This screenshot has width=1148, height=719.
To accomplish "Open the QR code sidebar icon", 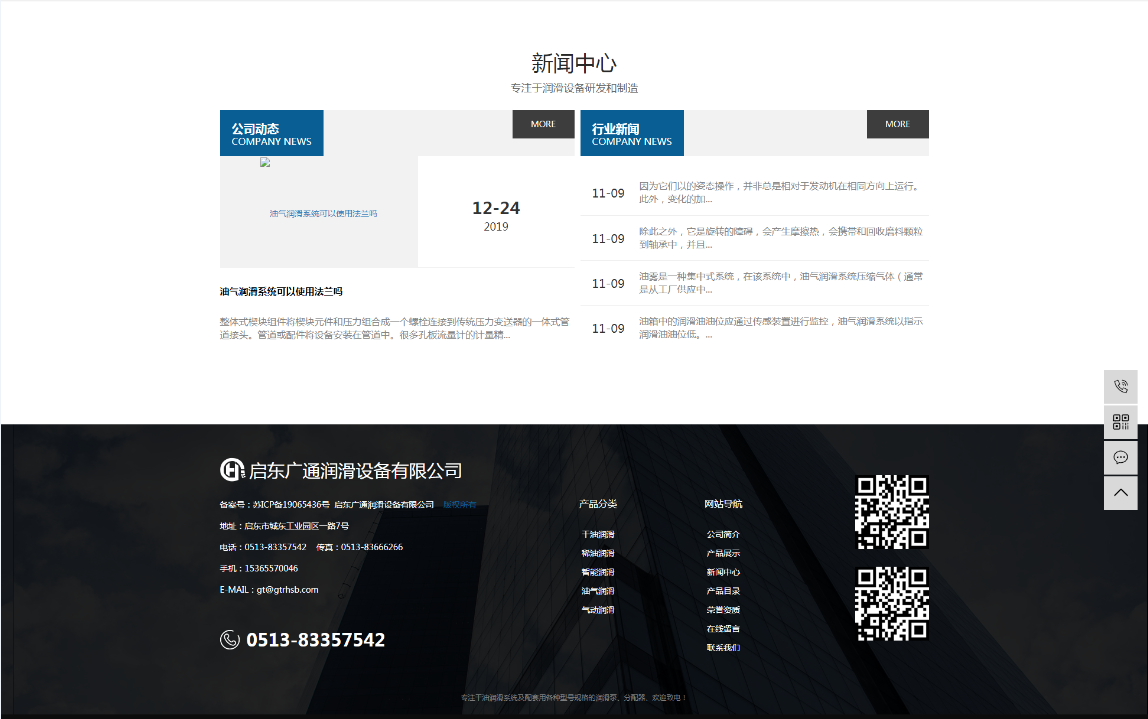I will [x=1120, y=422].
